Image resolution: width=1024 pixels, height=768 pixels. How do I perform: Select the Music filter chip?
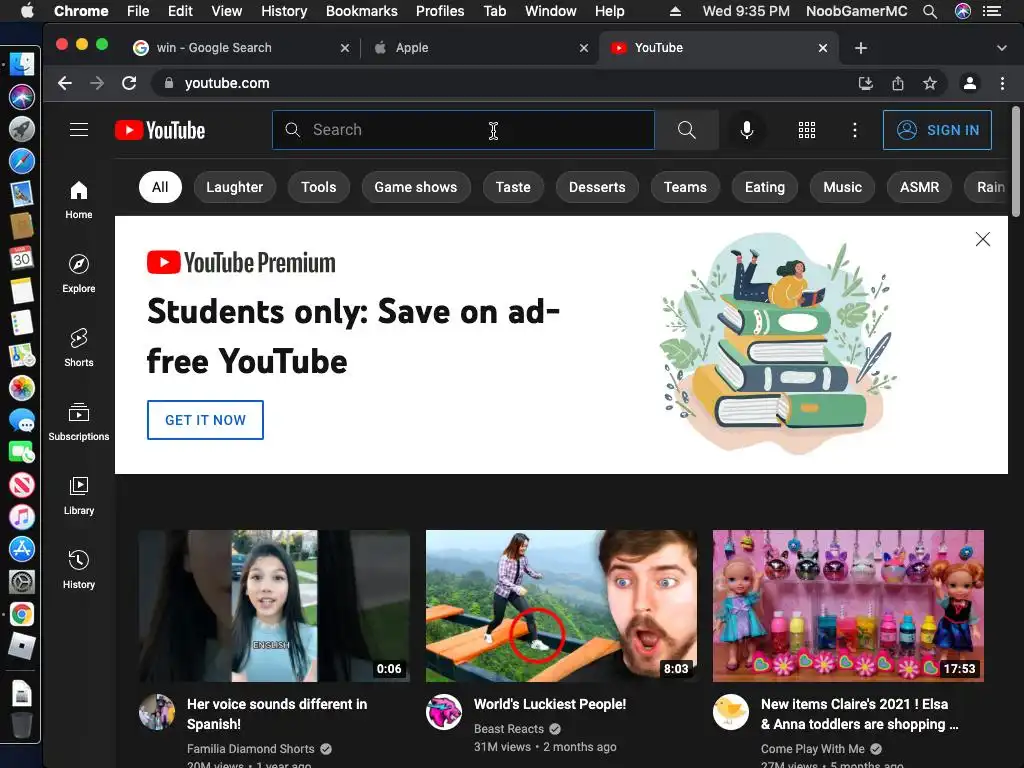tap(842, 187)
